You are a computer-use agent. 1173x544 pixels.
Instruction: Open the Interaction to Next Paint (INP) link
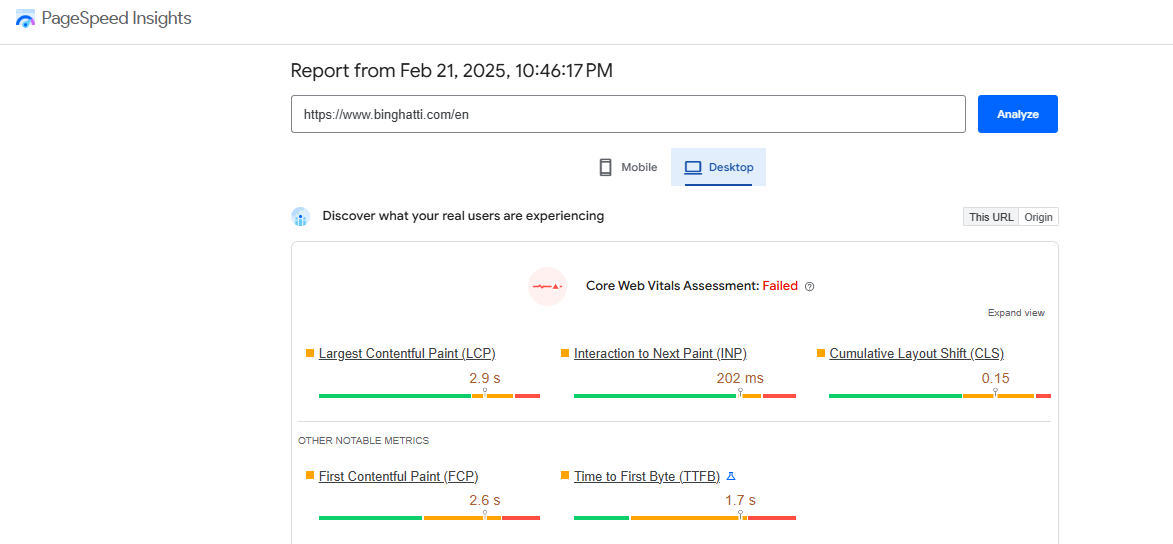click(661, 353)
